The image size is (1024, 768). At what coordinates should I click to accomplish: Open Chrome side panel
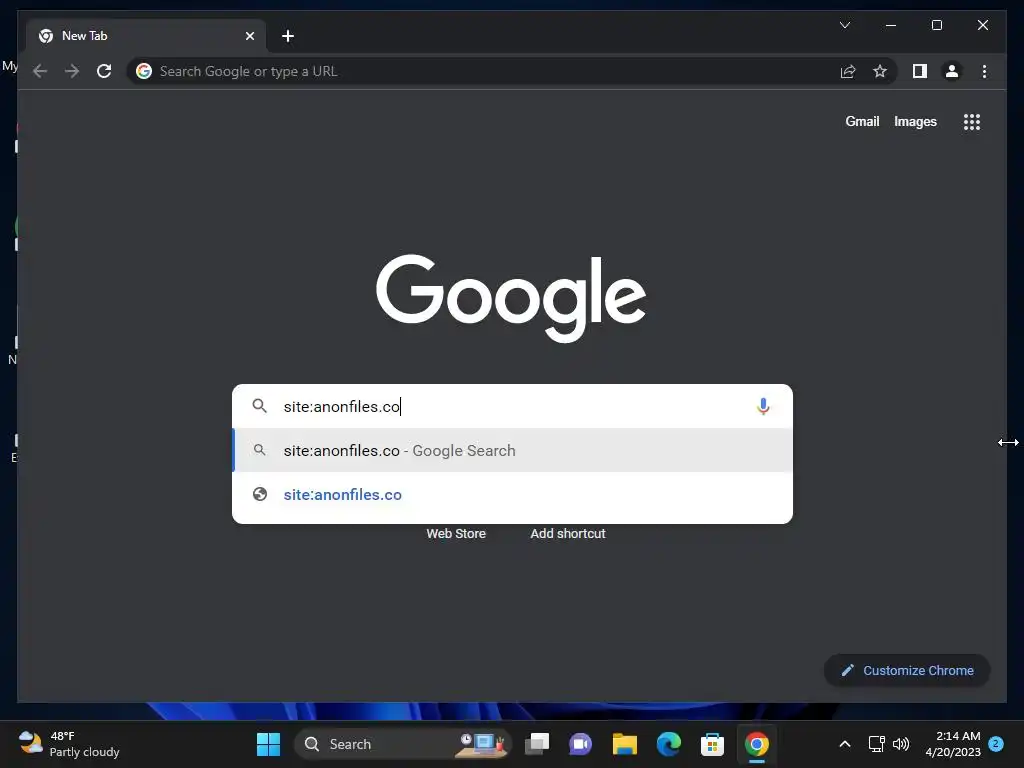pos(920,71)
